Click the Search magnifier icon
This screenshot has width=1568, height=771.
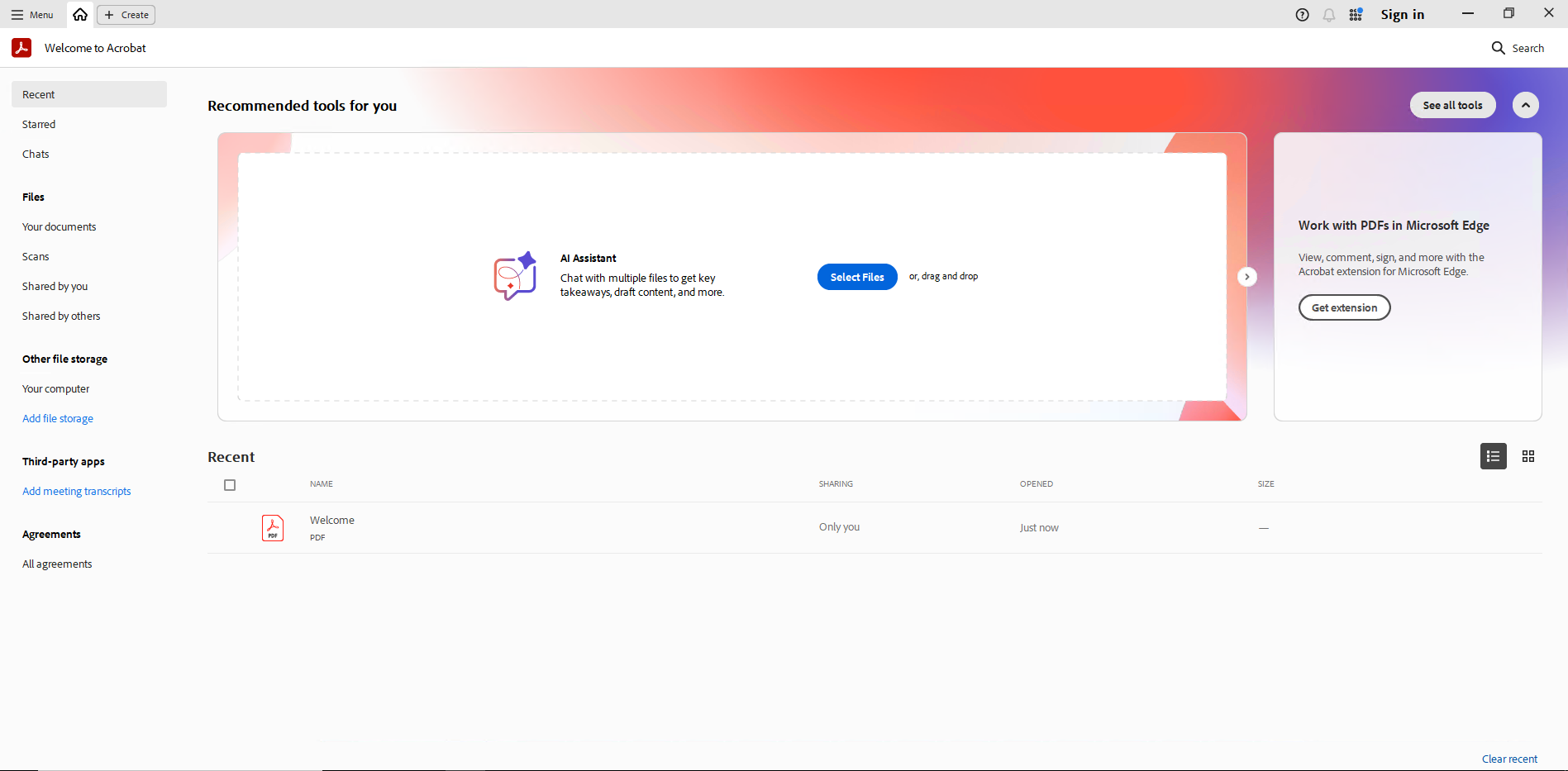[1498, 48]
